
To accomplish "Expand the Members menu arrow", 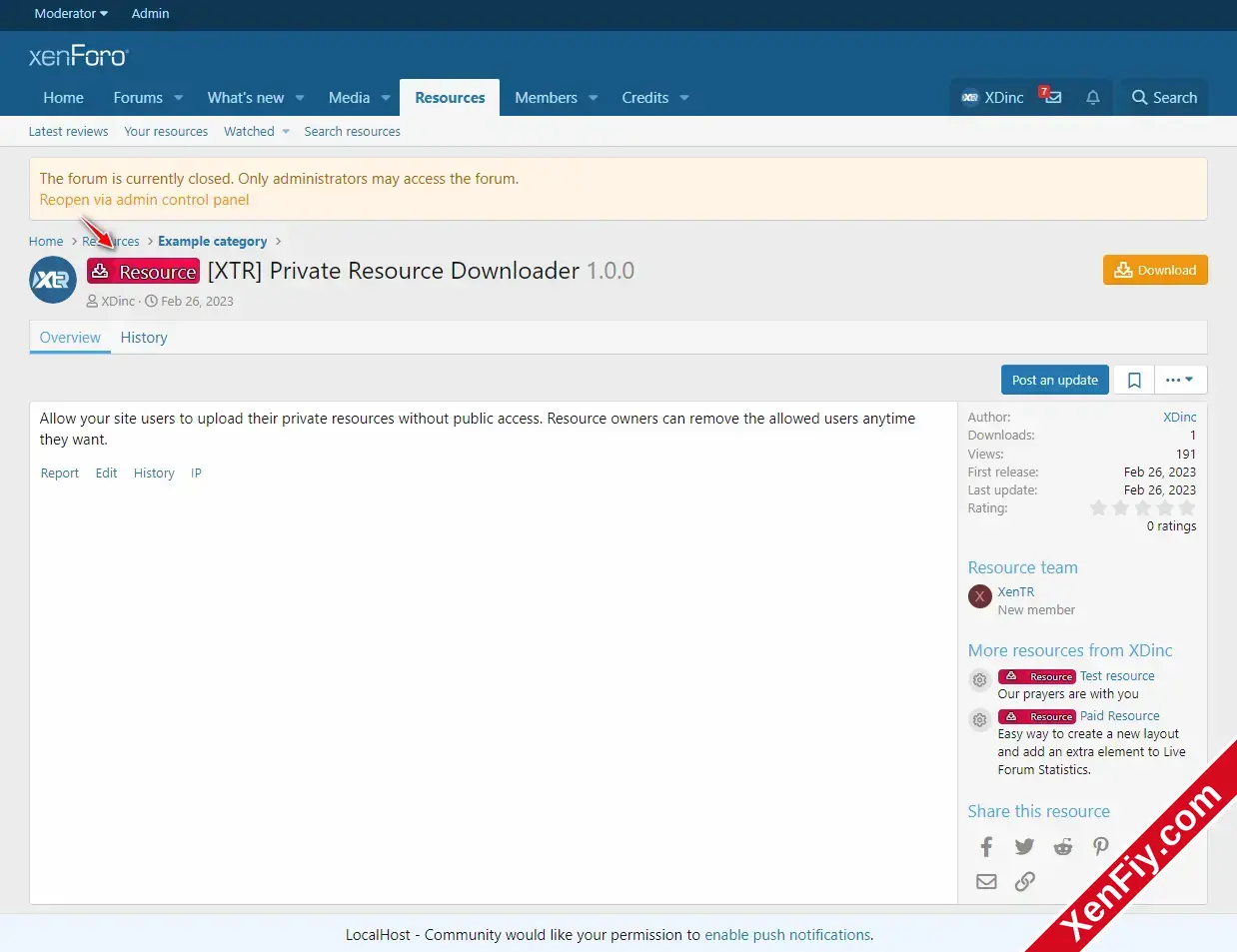I will tap(594, 98).
